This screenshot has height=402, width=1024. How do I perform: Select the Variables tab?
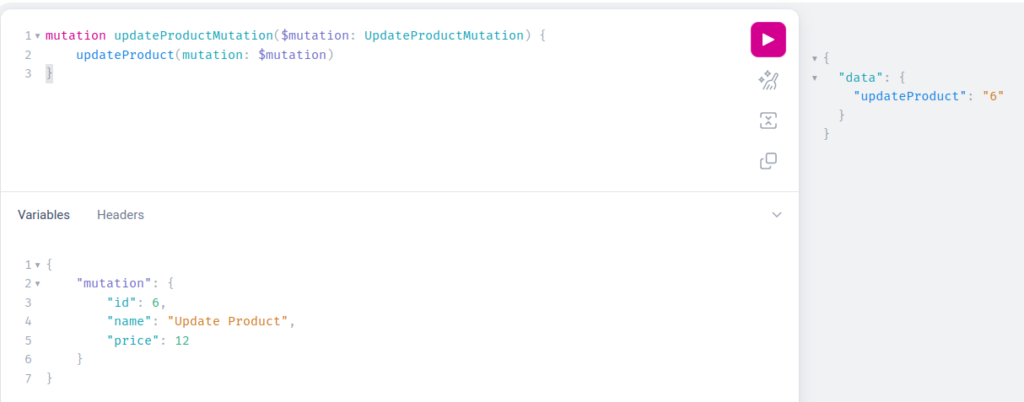44,215
